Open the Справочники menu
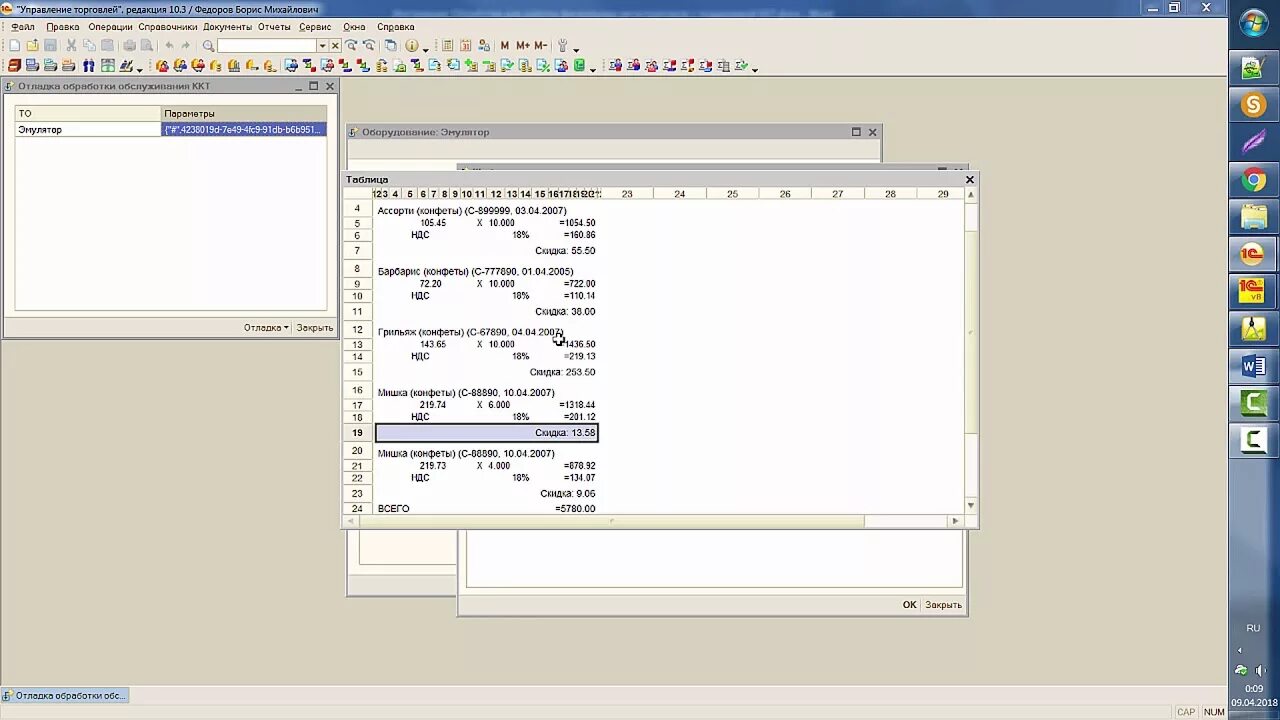The height and width of the screenshot is (720, 1280). coord(168,27)
